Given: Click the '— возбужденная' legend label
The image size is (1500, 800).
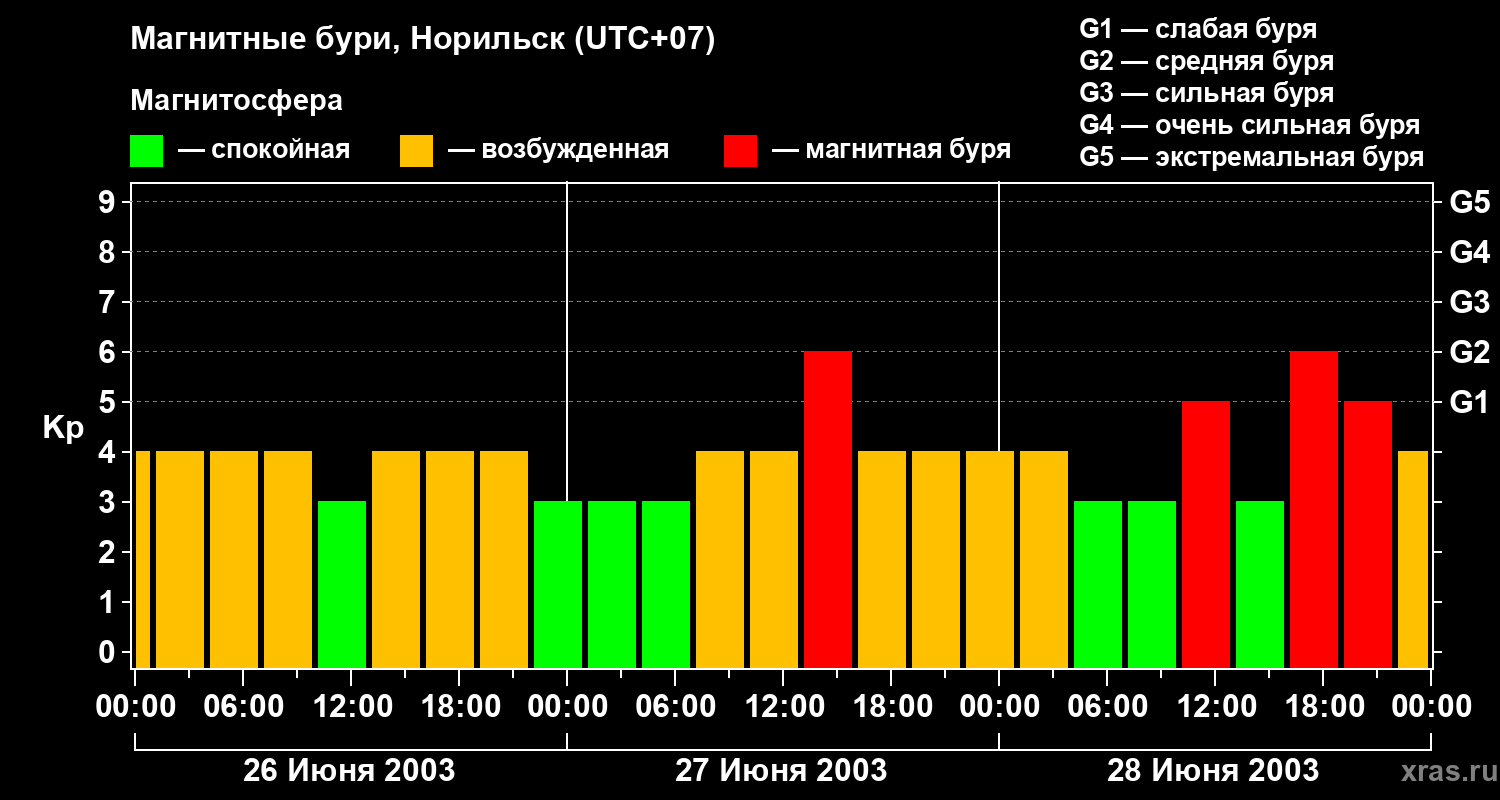Looking at the screenshot, I should [558, 150].
